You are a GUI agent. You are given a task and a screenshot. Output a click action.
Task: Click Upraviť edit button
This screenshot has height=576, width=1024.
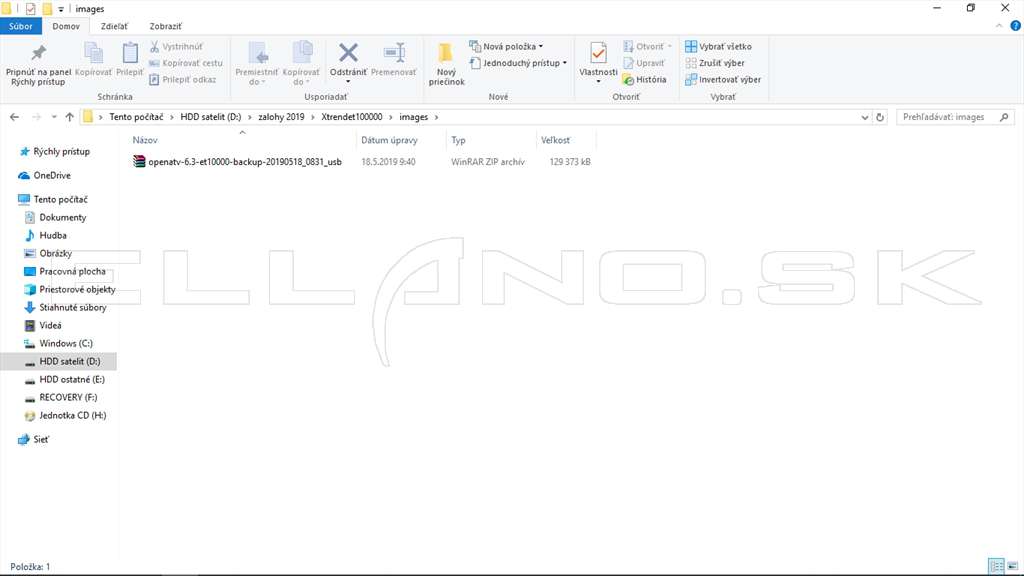644,63
